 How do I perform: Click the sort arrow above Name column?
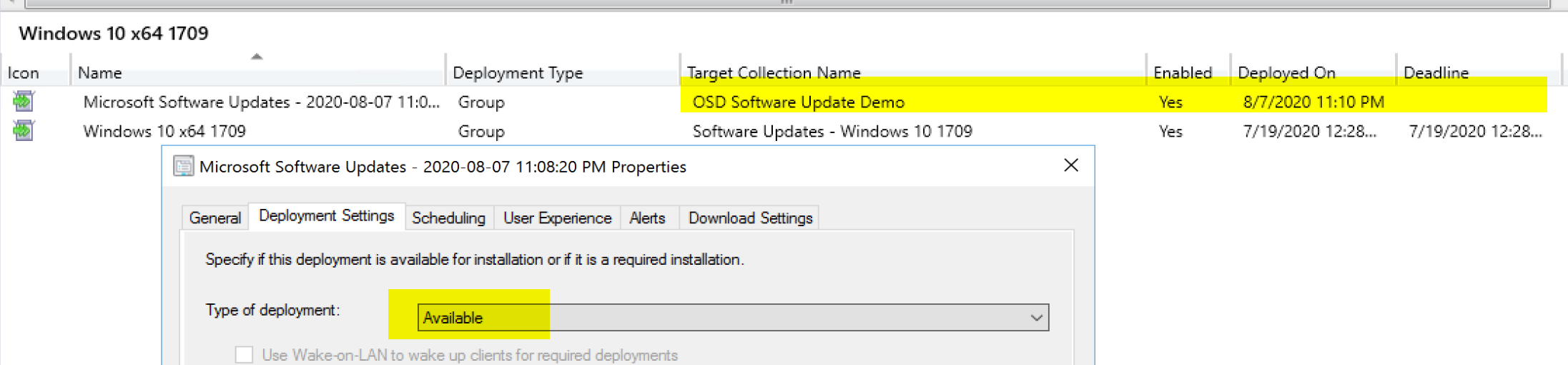click(257, 57)
